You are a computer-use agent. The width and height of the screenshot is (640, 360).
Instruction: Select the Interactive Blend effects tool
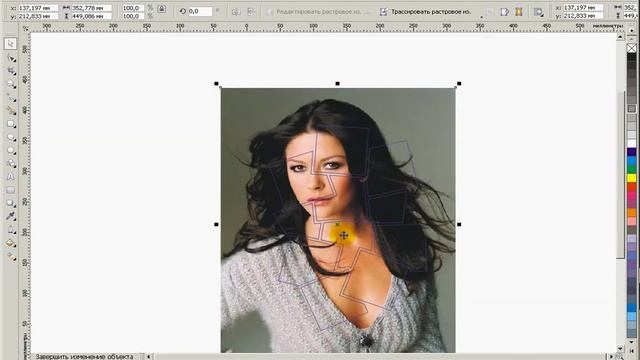(x=11, y=203)
